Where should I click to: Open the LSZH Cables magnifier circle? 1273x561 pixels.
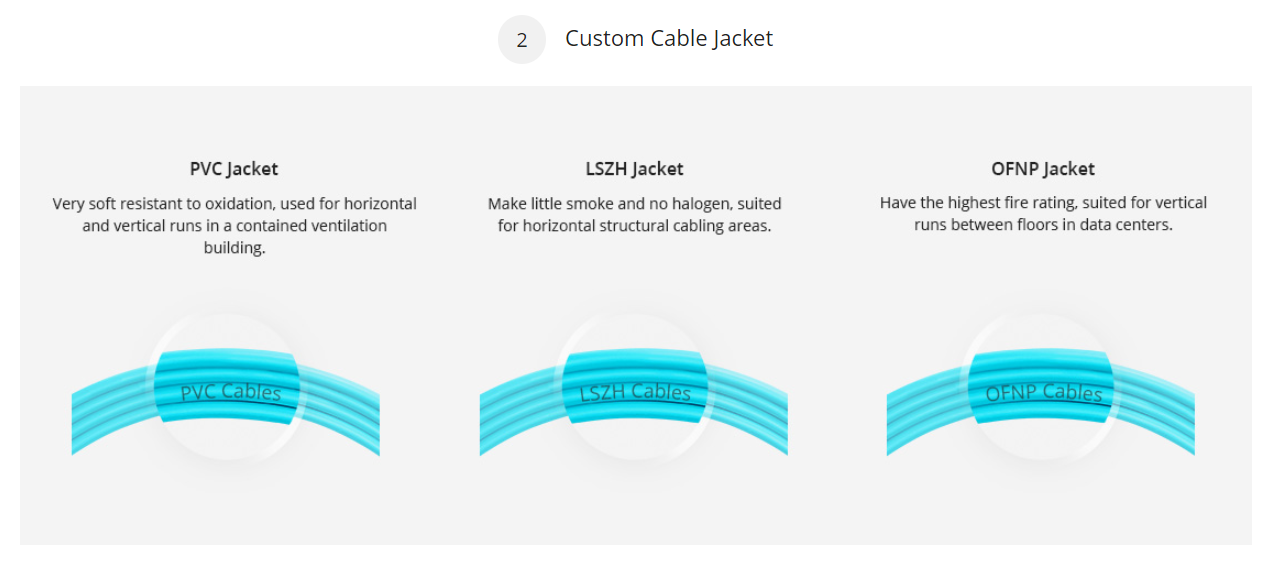coord(635,387)
